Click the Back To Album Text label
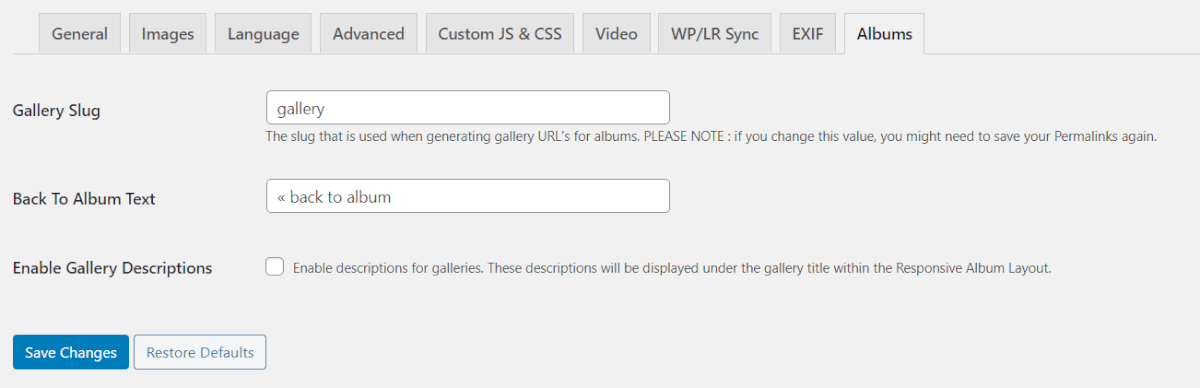This screenshot has height=388, width=1200. coord(84,199)
